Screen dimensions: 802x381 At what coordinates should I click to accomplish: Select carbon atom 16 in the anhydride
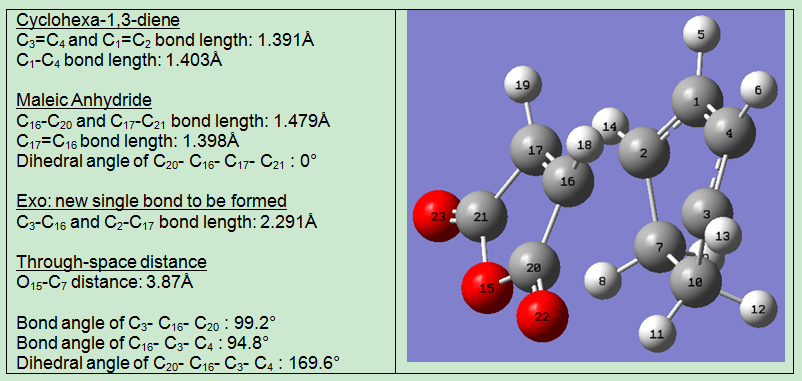click(568, 182)
